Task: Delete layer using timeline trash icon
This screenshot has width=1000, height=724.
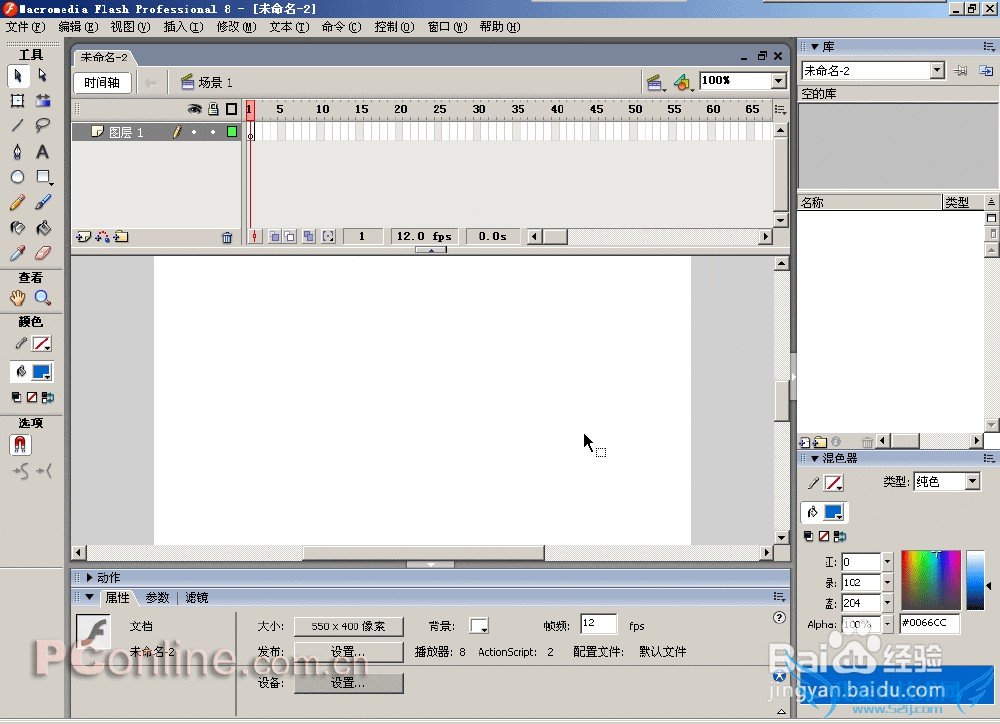Action: click(x=227, y=237)
